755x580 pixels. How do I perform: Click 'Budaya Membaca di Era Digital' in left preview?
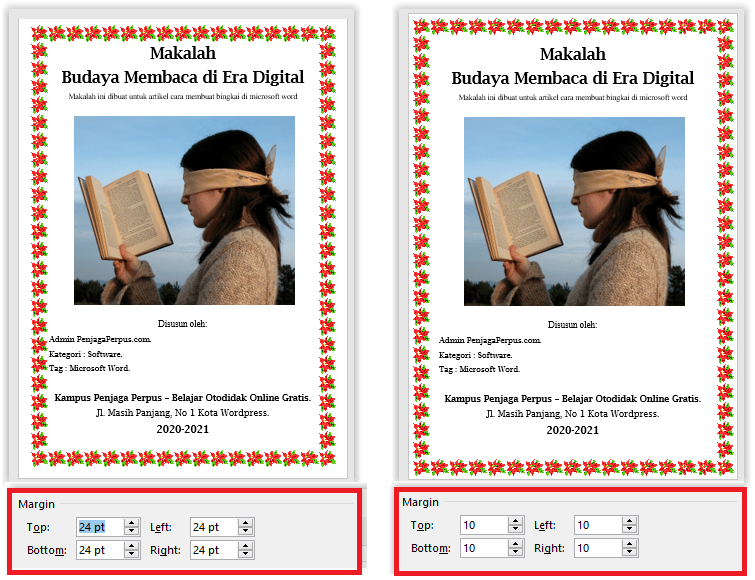pyautogui.click(x=183, y=77)
